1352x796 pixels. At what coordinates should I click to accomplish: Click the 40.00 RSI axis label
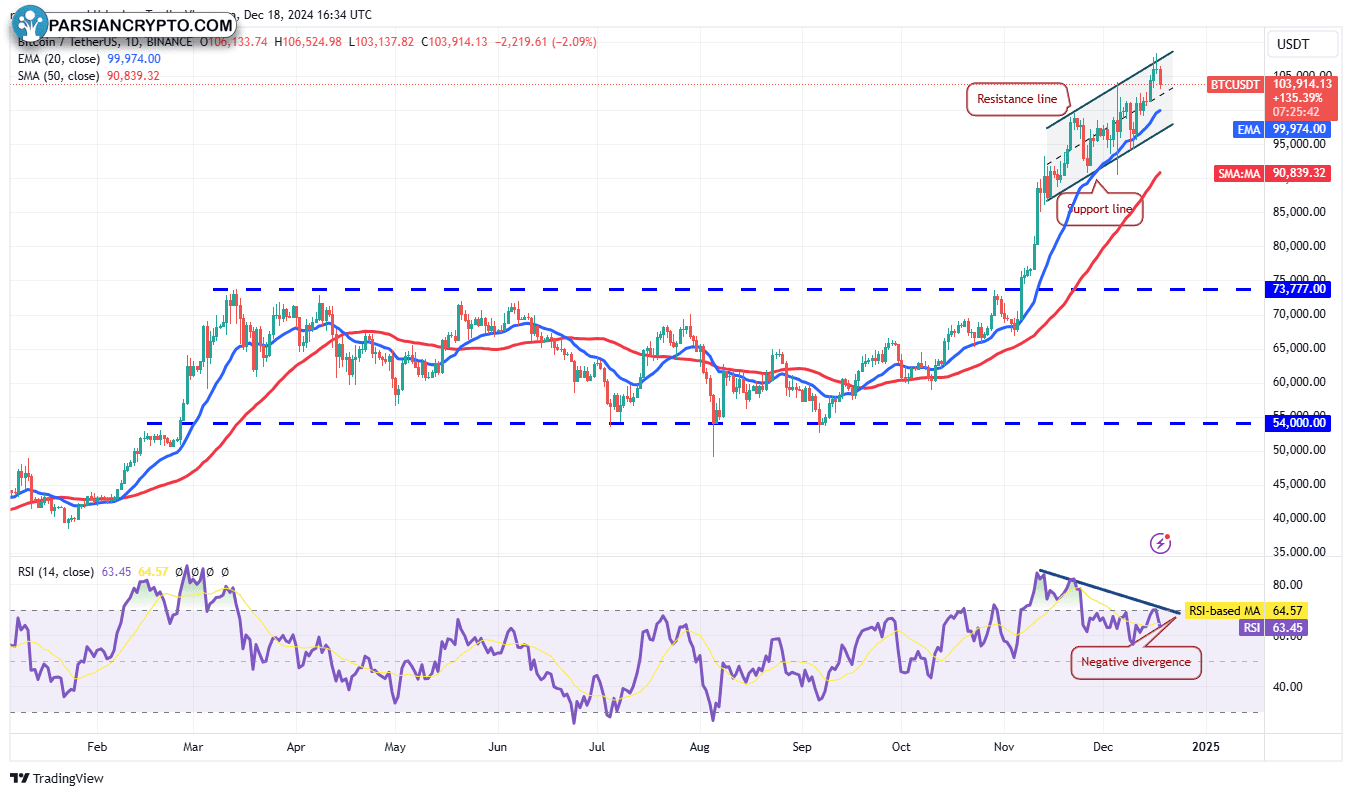click(1288, 687)
